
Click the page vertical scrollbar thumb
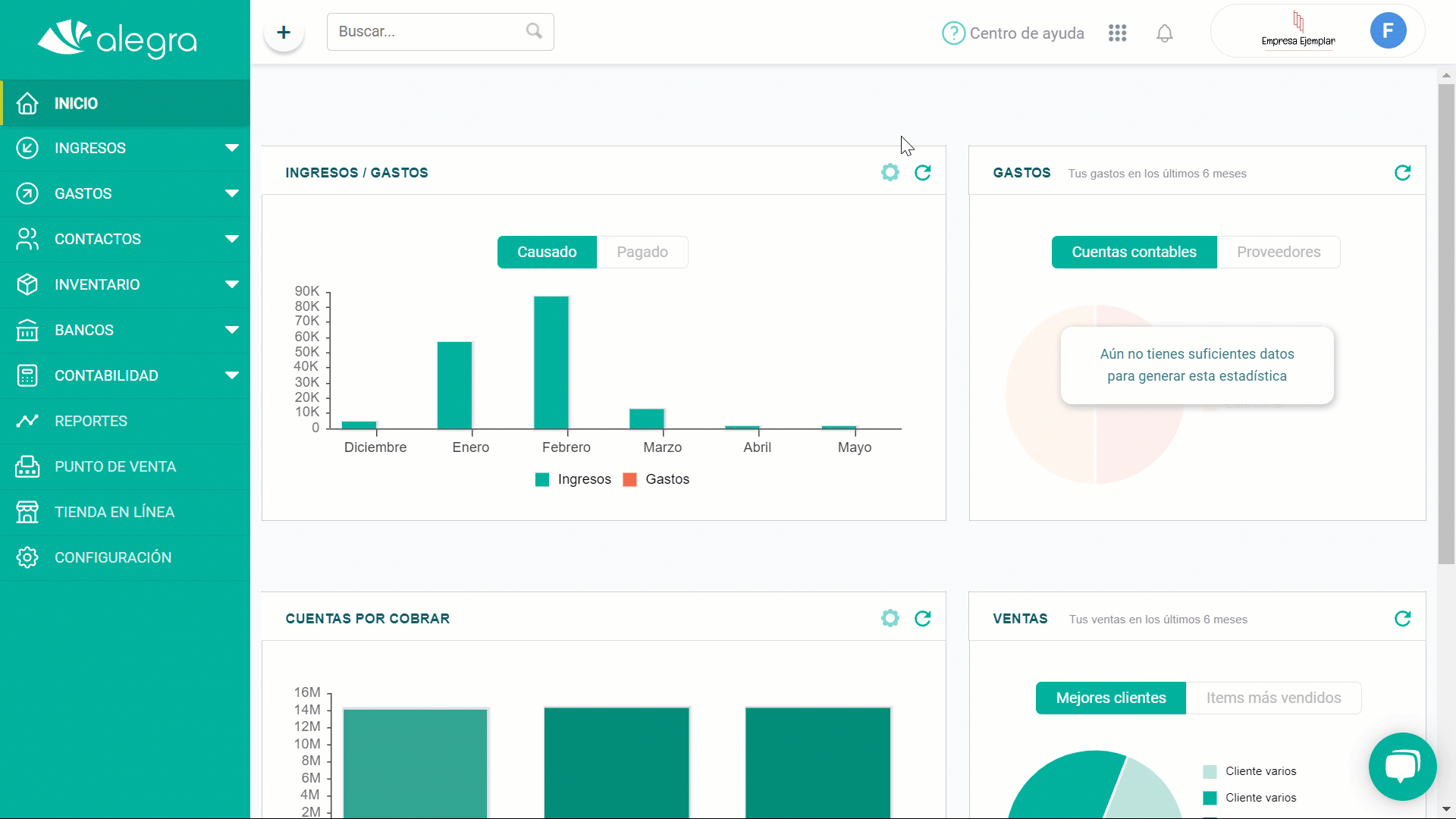pyautogui.click(x=1446, y=324)
